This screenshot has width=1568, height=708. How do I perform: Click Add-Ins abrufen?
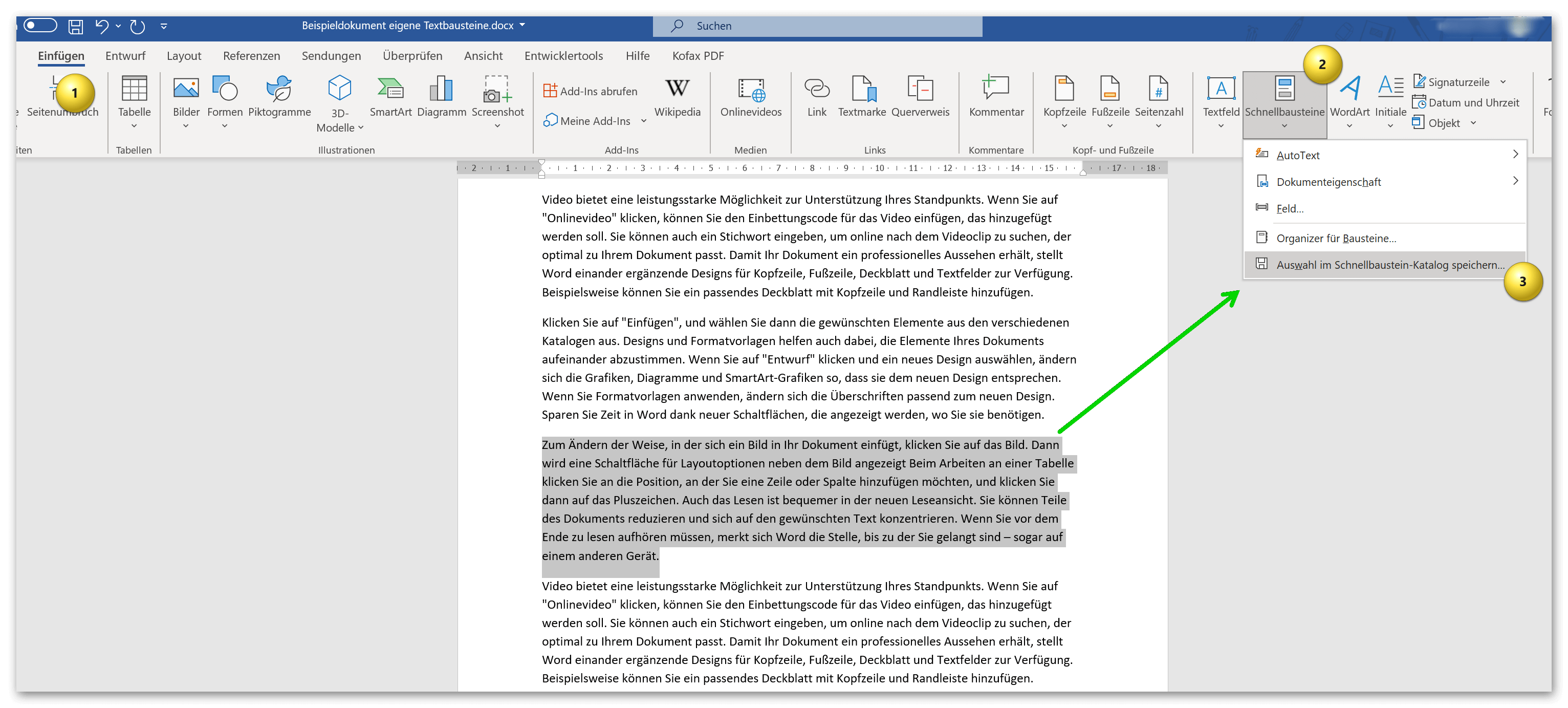click(x=590, y=91)
